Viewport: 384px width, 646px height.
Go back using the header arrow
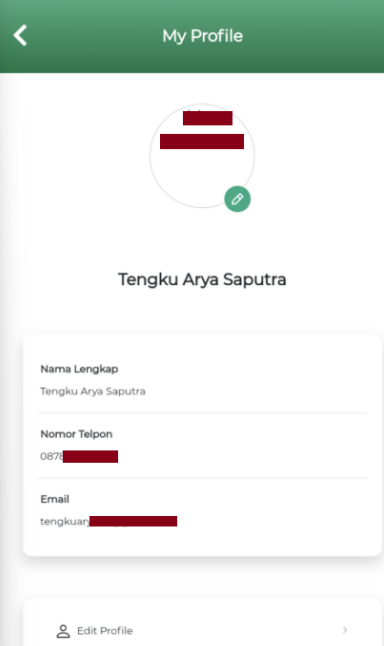[x=20, y=35]
